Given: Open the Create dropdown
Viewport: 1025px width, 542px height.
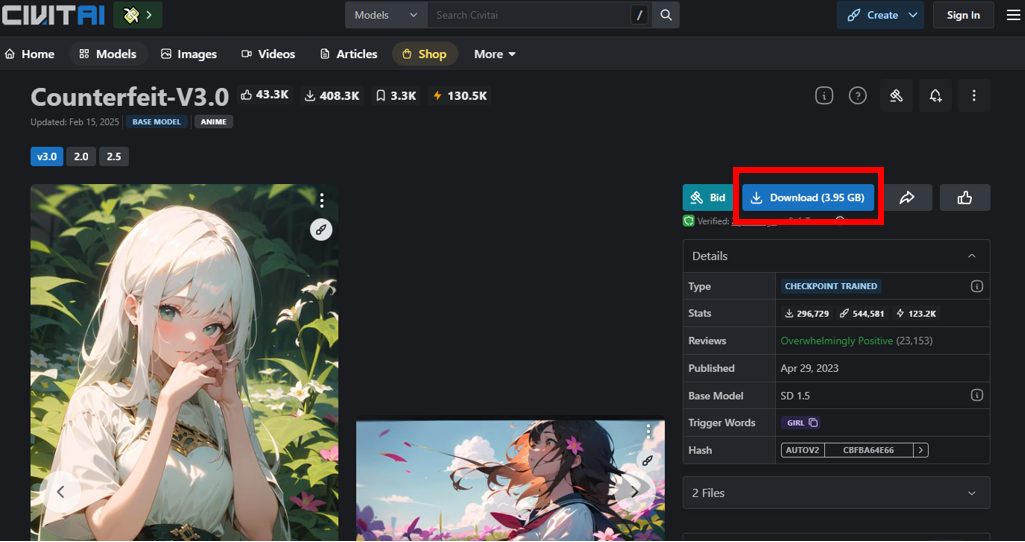Looking at the screenshot, I should click(x=880, y=15).
